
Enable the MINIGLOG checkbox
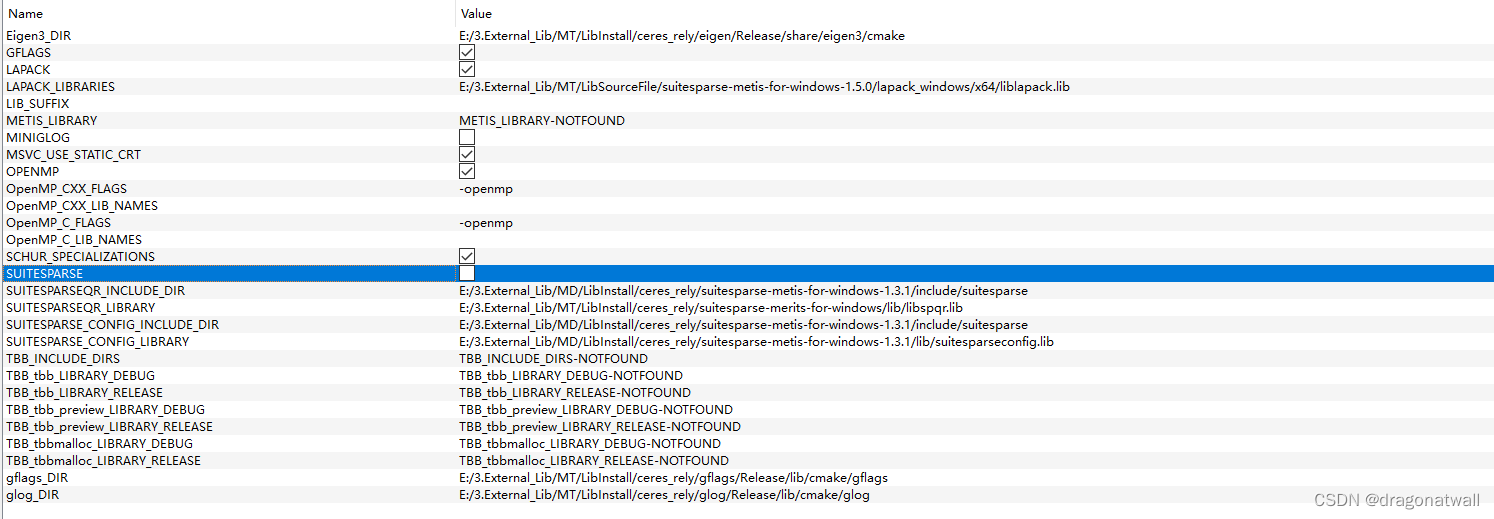[467, 137]
